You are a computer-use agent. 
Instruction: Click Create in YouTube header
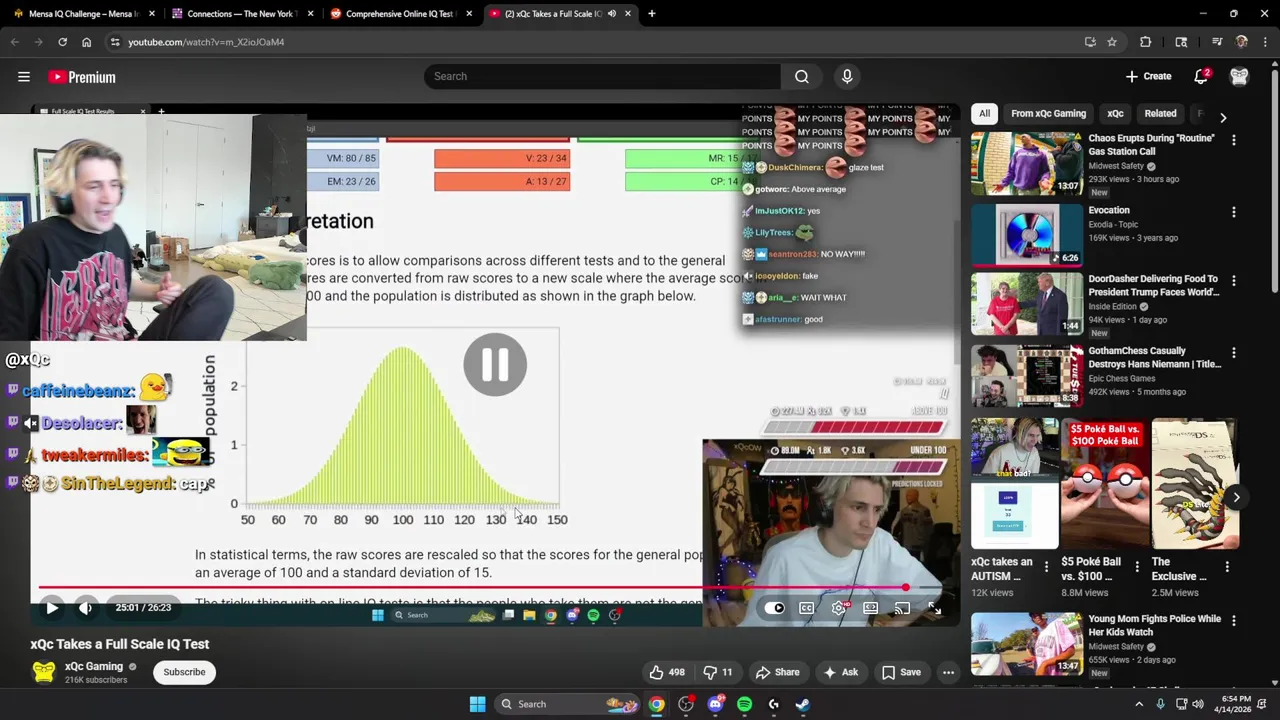[1148, 76]
